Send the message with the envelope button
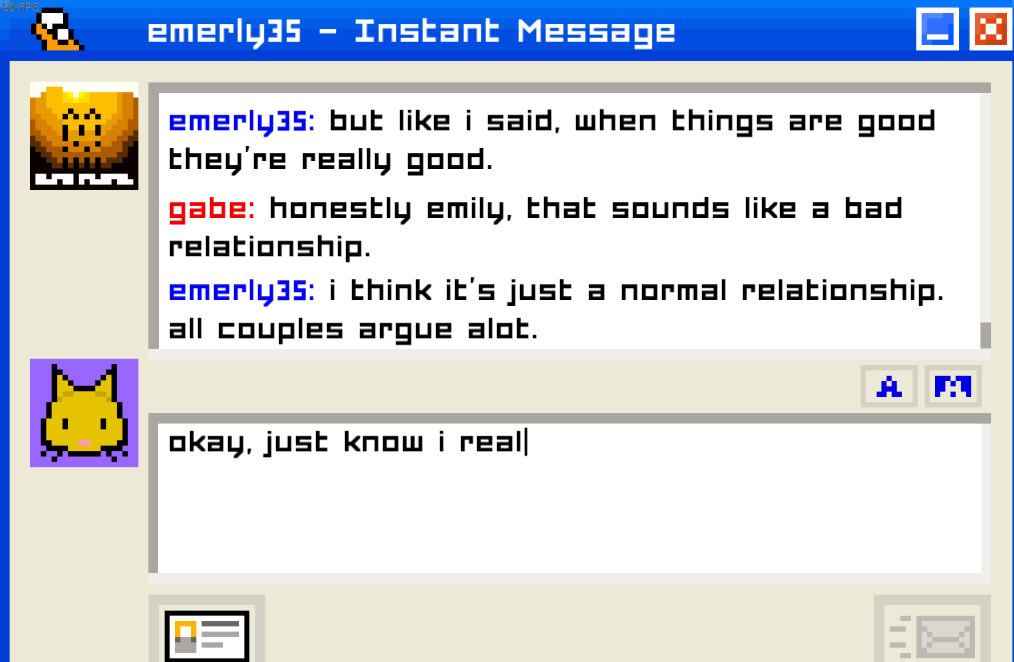 click(x=932, y=637)
